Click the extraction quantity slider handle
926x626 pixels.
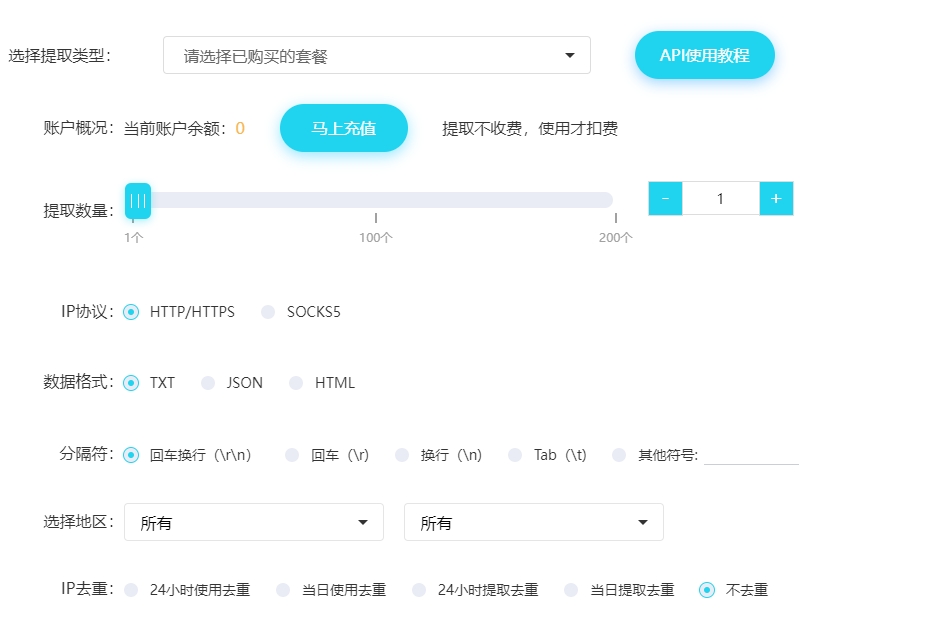[138, 201]
